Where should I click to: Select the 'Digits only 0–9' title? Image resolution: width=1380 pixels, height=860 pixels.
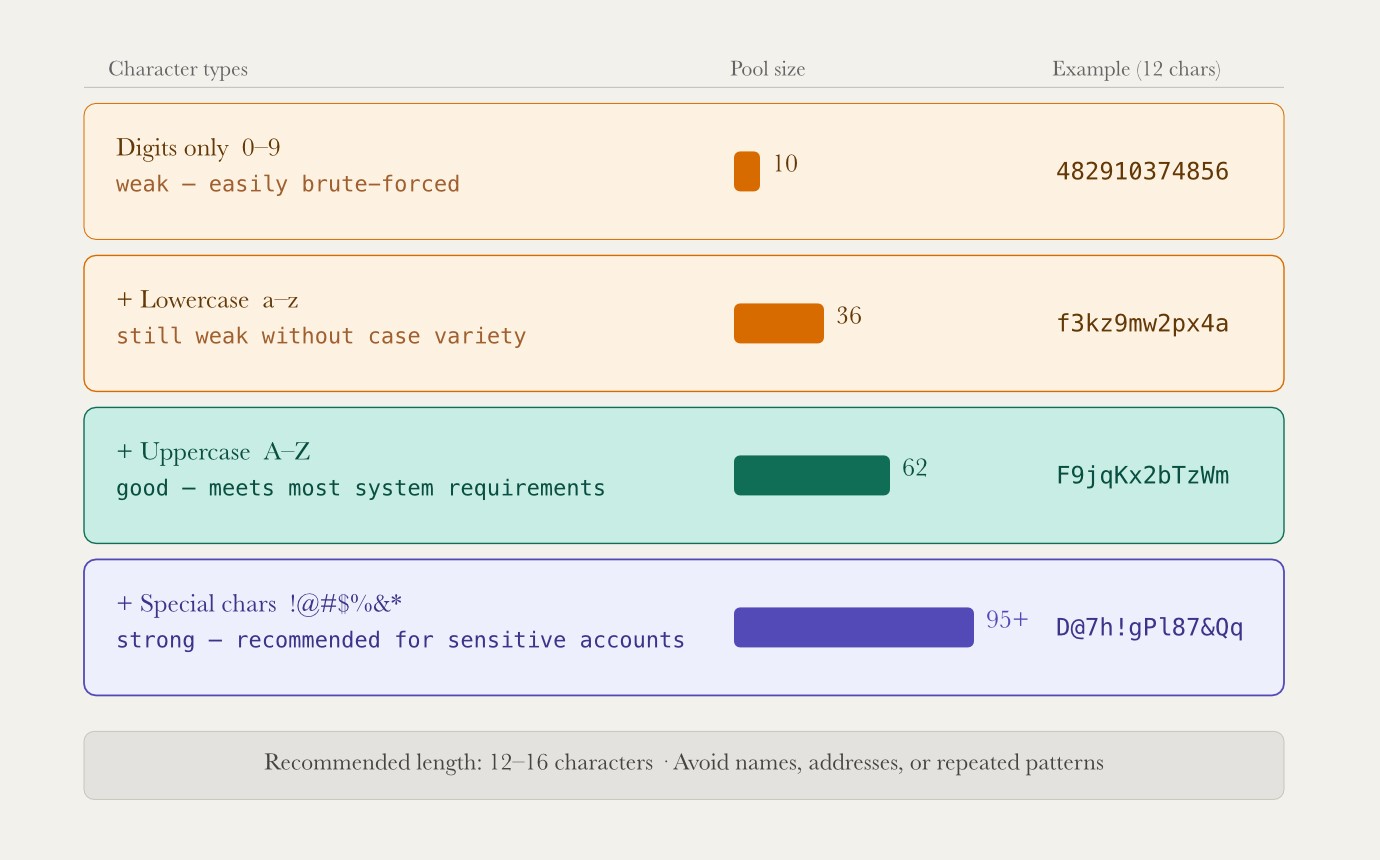coord(198,148)
